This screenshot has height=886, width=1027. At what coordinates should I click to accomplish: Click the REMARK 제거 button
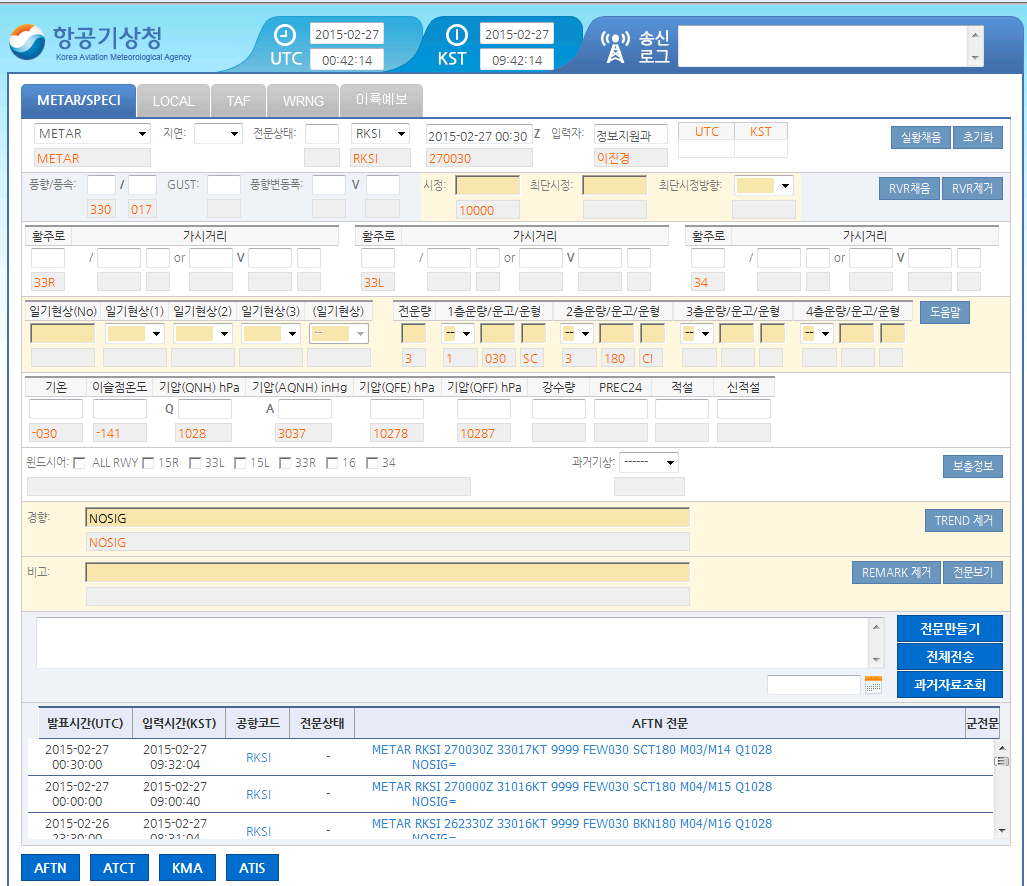pyautogui.click(x=897, y=572)
